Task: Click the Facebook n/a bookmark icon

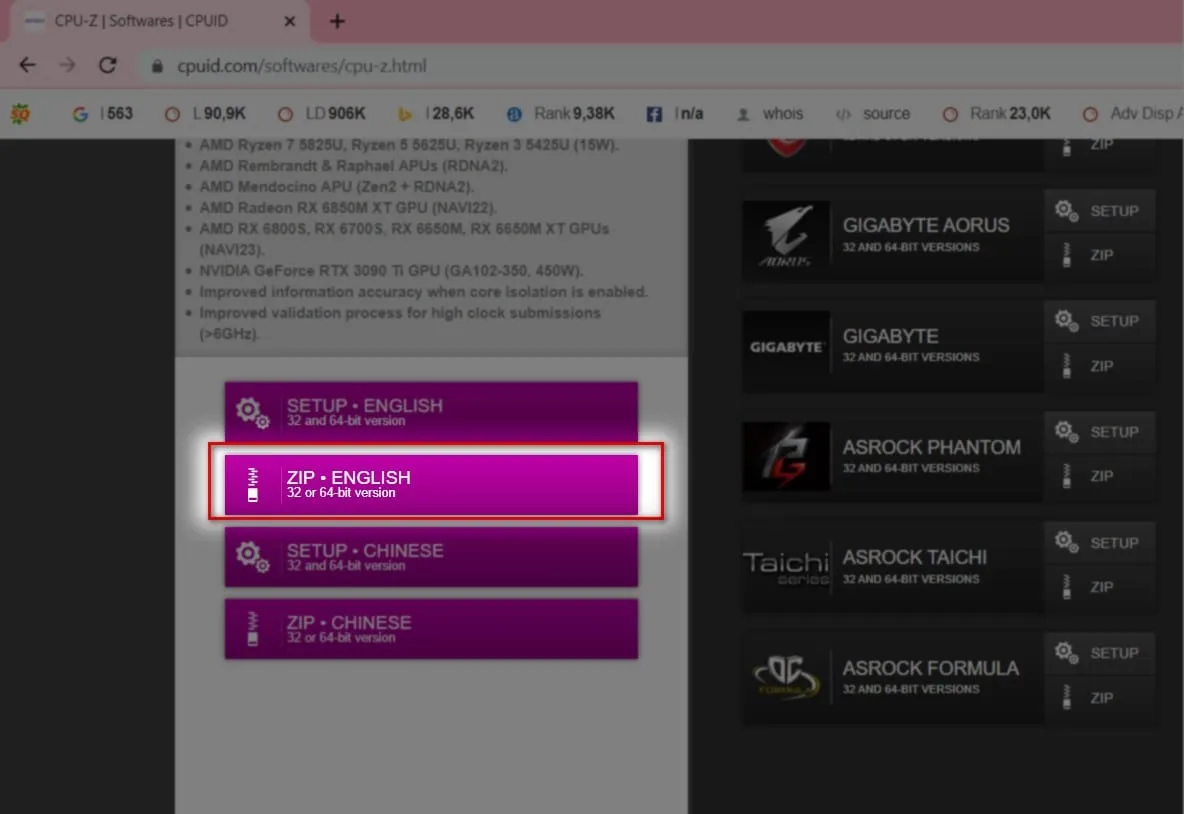Action: (x=654, y=113)
